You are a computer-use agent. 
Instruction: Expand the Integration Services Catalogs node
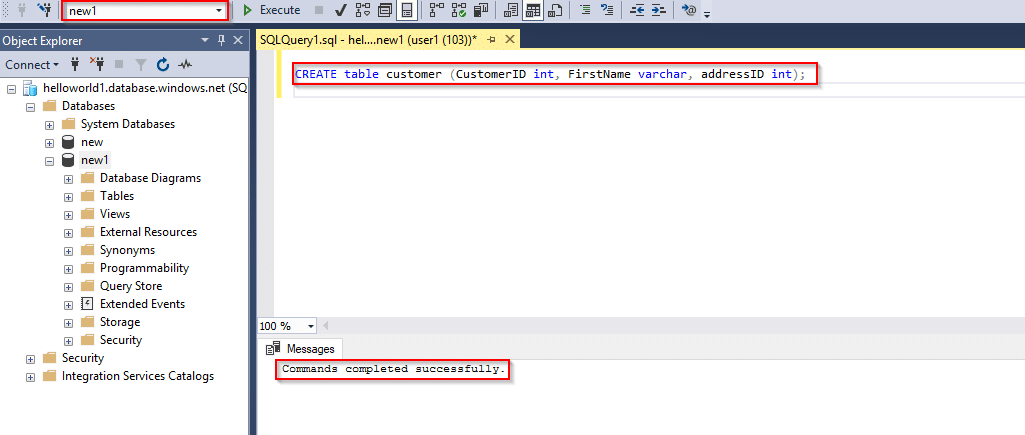click(x=30, y=377)
